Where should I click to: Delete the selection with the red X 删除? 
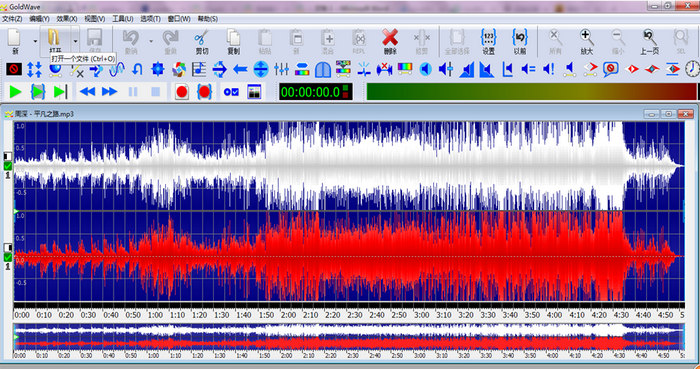[390, 41]
